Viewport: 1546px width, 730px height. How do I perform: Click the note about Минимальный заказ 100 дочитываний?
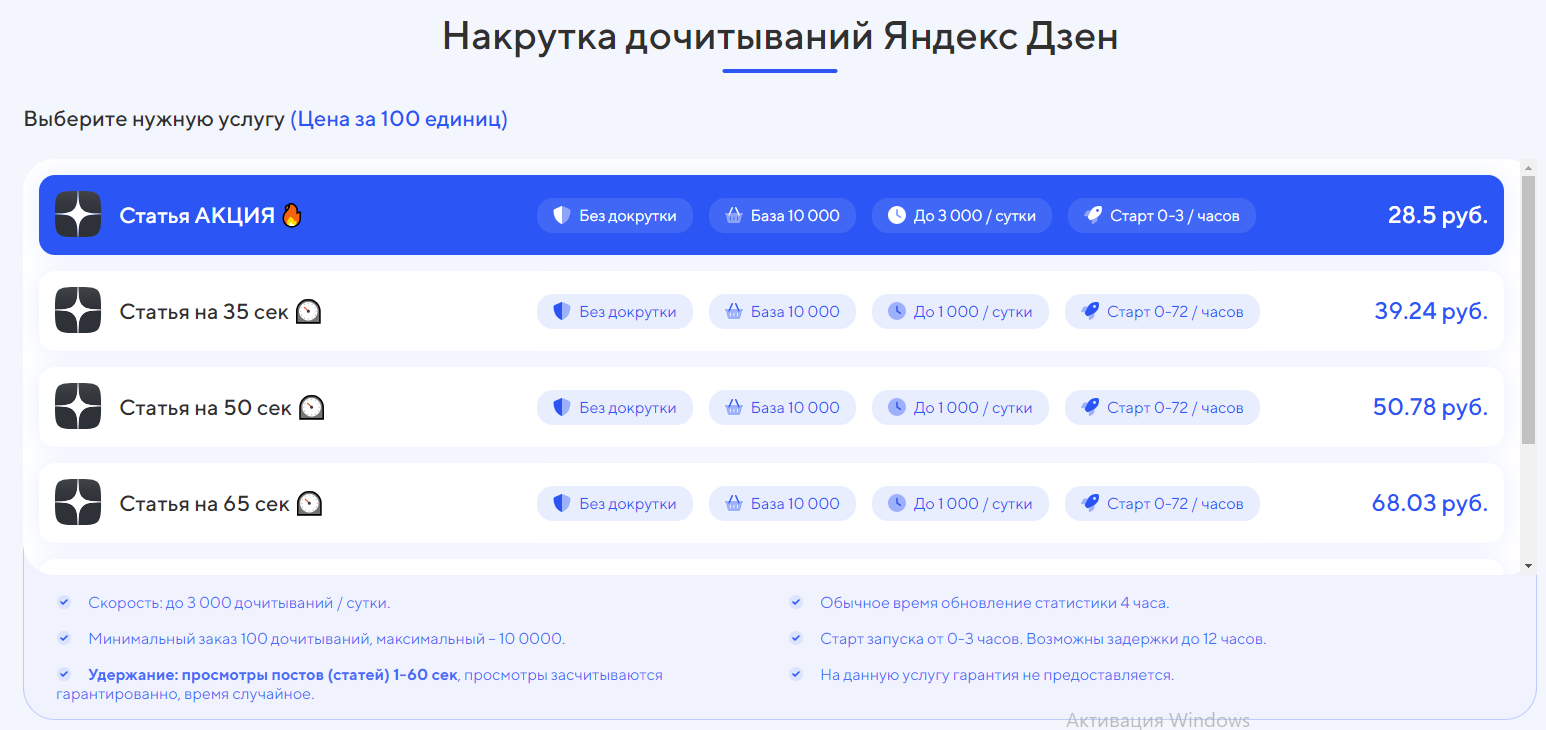[x=326, y=639]
